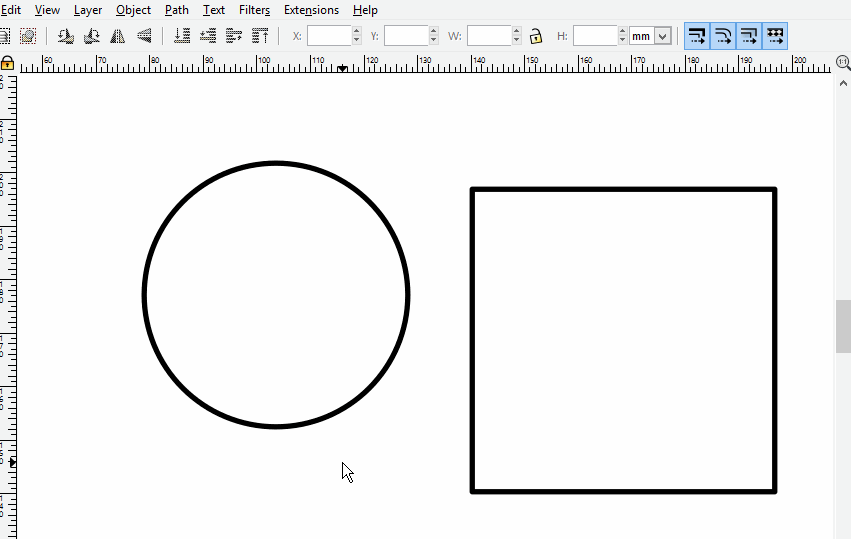Flip selection horizontally using toolbar icon
The width and height of the screenshot is (851, 539).
118,36
